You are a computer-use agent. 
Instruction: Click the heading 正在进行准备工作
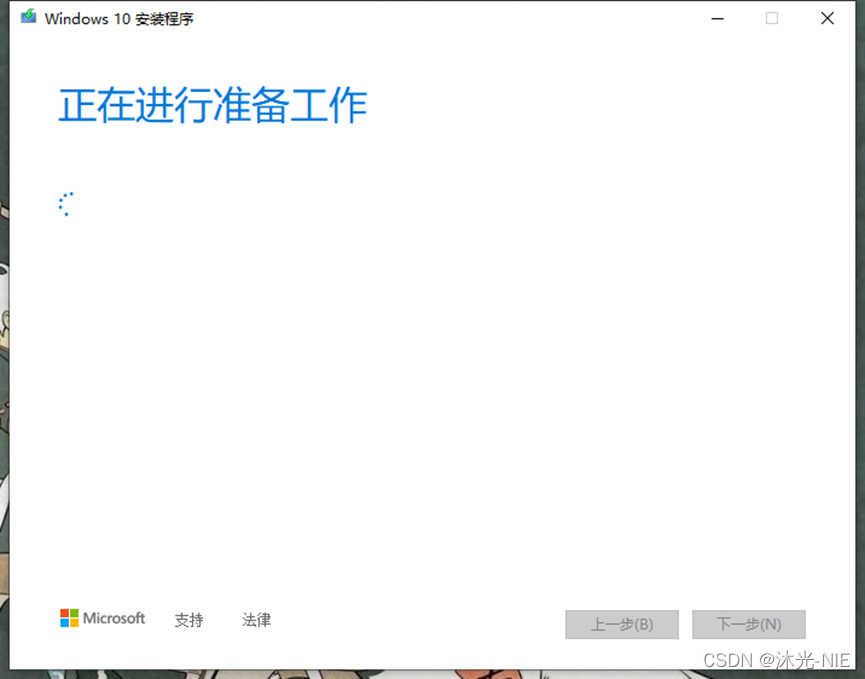click(213, 105)
